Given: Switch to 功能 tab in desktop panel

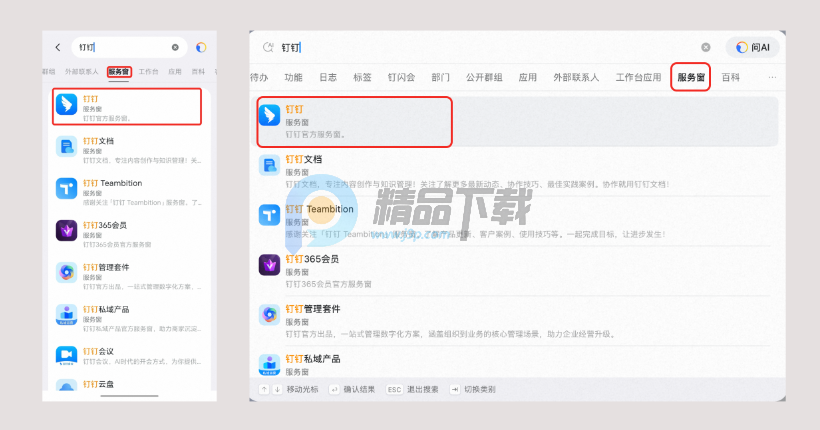Looking at the screenshot, I should pos(293,77).
